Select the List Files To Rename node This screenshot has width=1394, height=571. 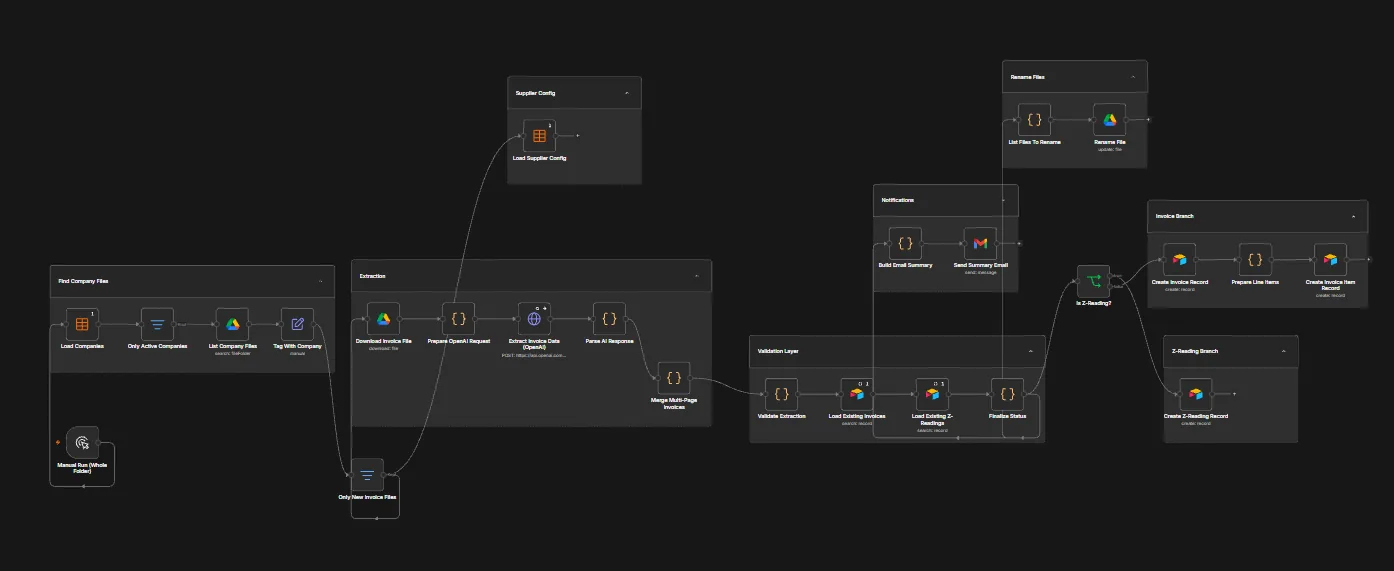click(1034, 120)
